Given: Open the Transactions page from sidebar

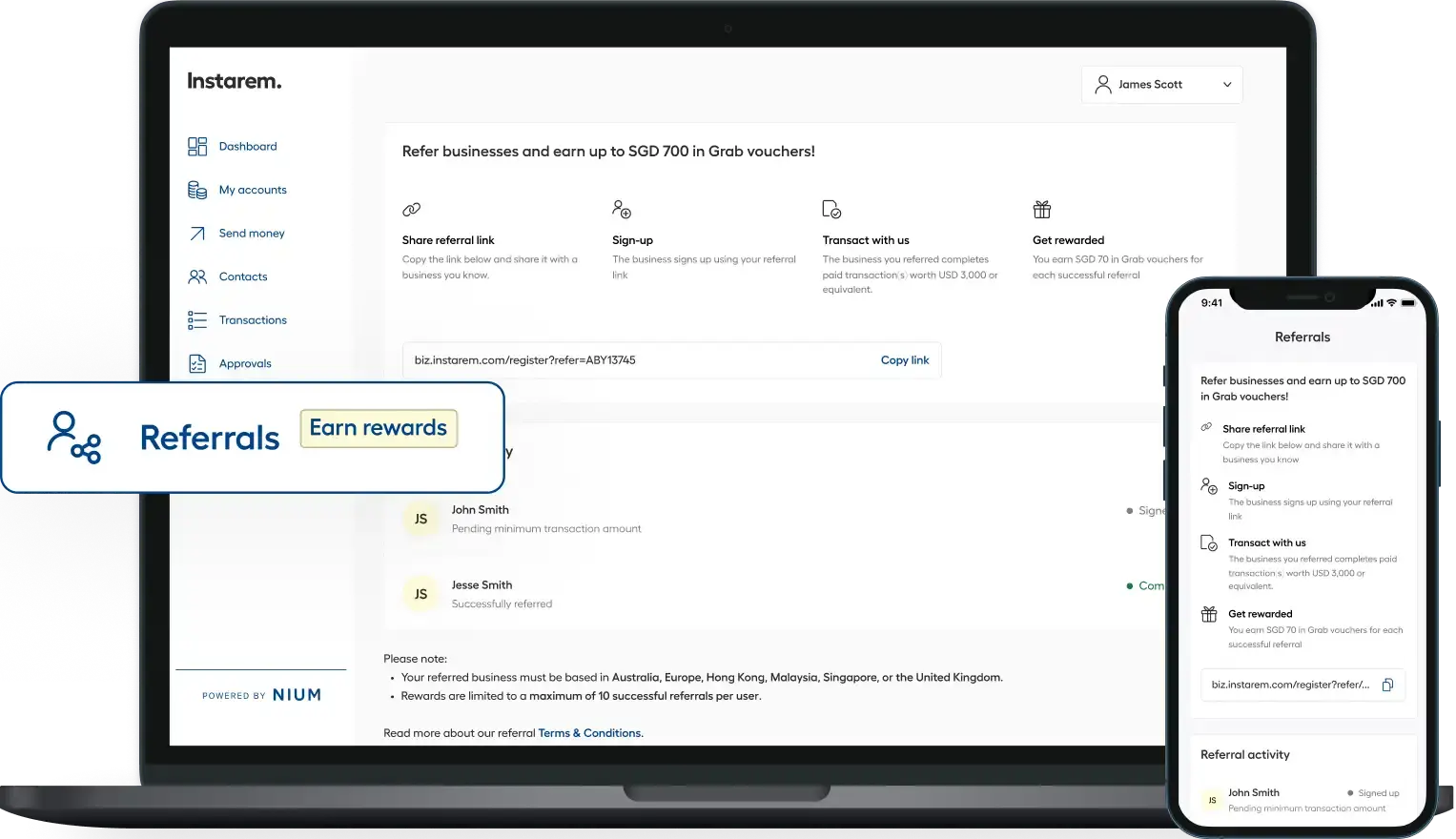Looking at the screenshot, I should point(253,320).
